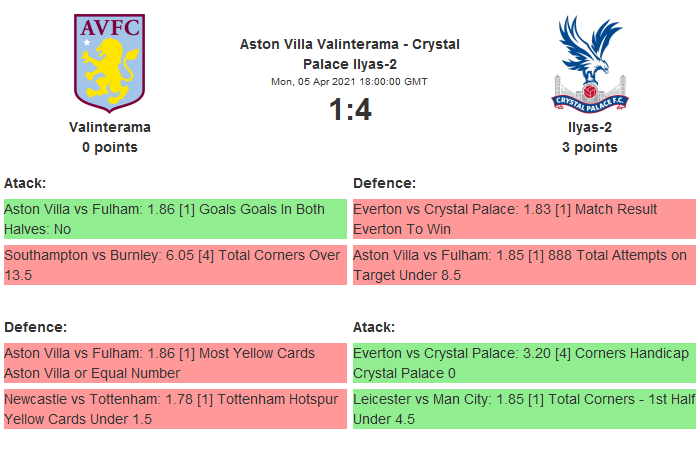This screenshot has height=460, width=700.
Task: Click the Crystal Palace eagle crest
Action: (589, 62)
